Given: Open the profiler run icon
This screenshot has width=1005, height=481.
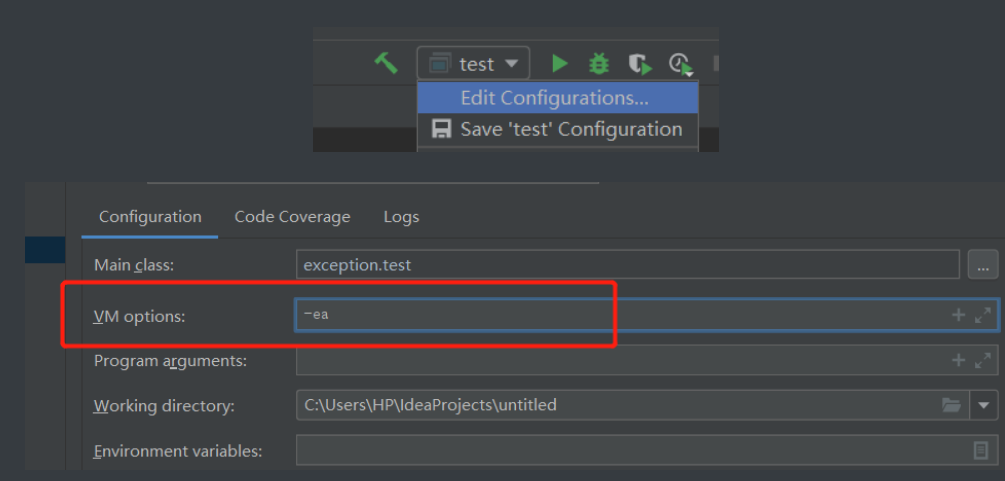Looking at the screenshot, I should click(681, 65).
